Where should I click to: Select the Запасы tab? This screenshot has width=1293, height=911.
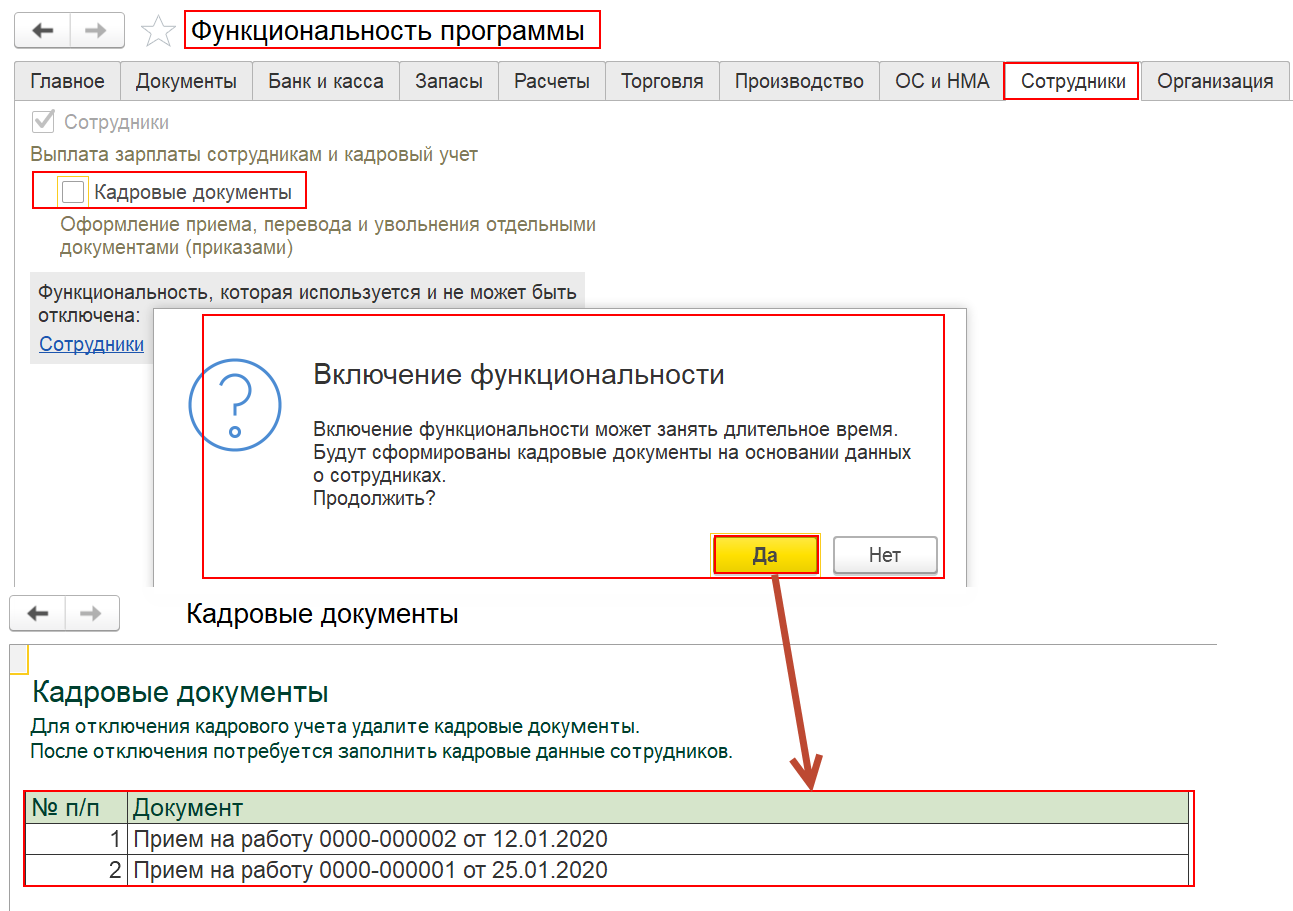tap(449, 81)
